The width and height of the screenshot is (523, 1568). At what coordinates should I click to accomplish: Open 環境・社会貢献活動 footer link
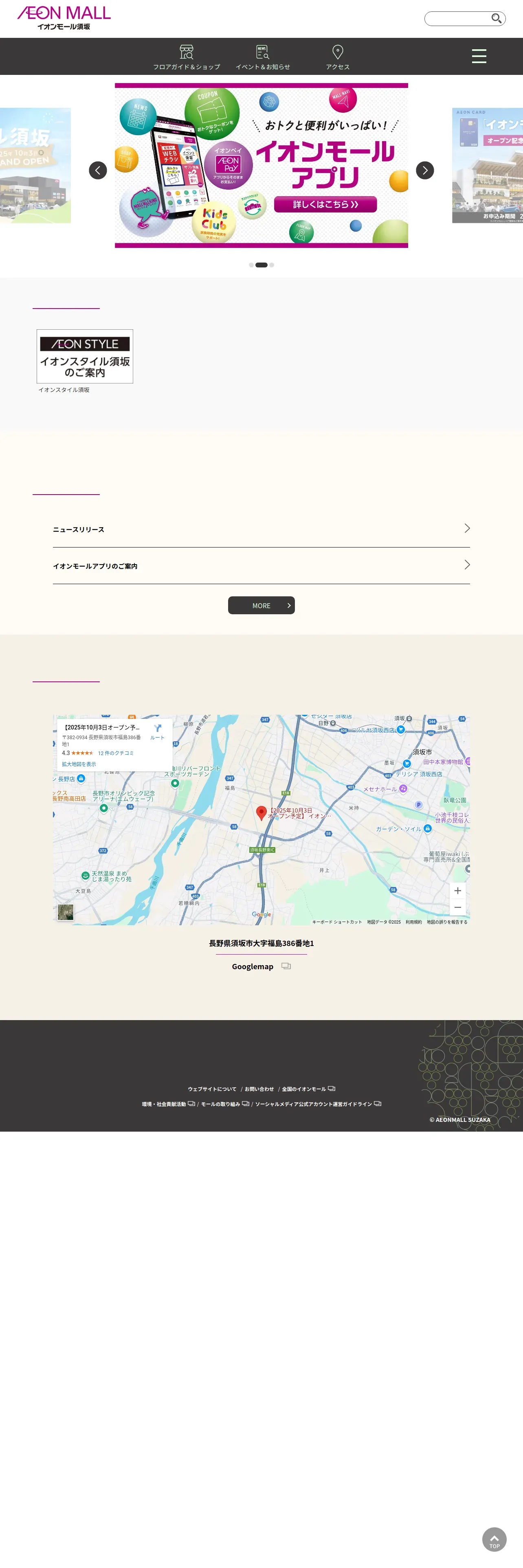[x=168, y=1104]
